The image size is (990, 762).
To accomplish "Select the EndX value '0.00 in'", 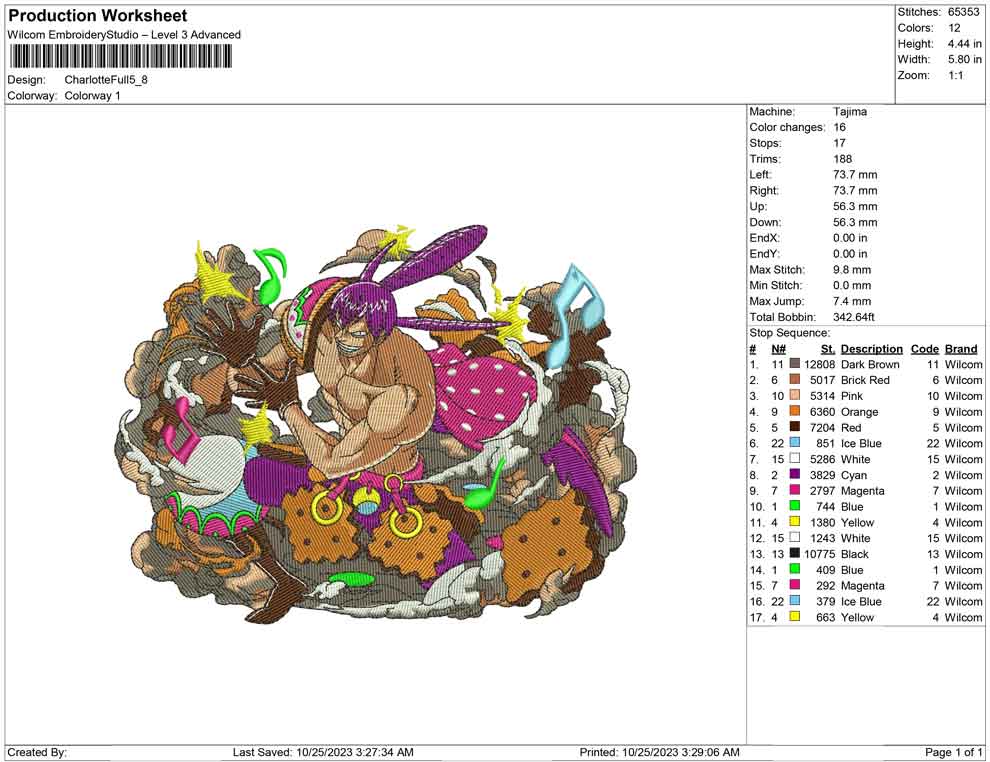I will click(x=850, y=238).
